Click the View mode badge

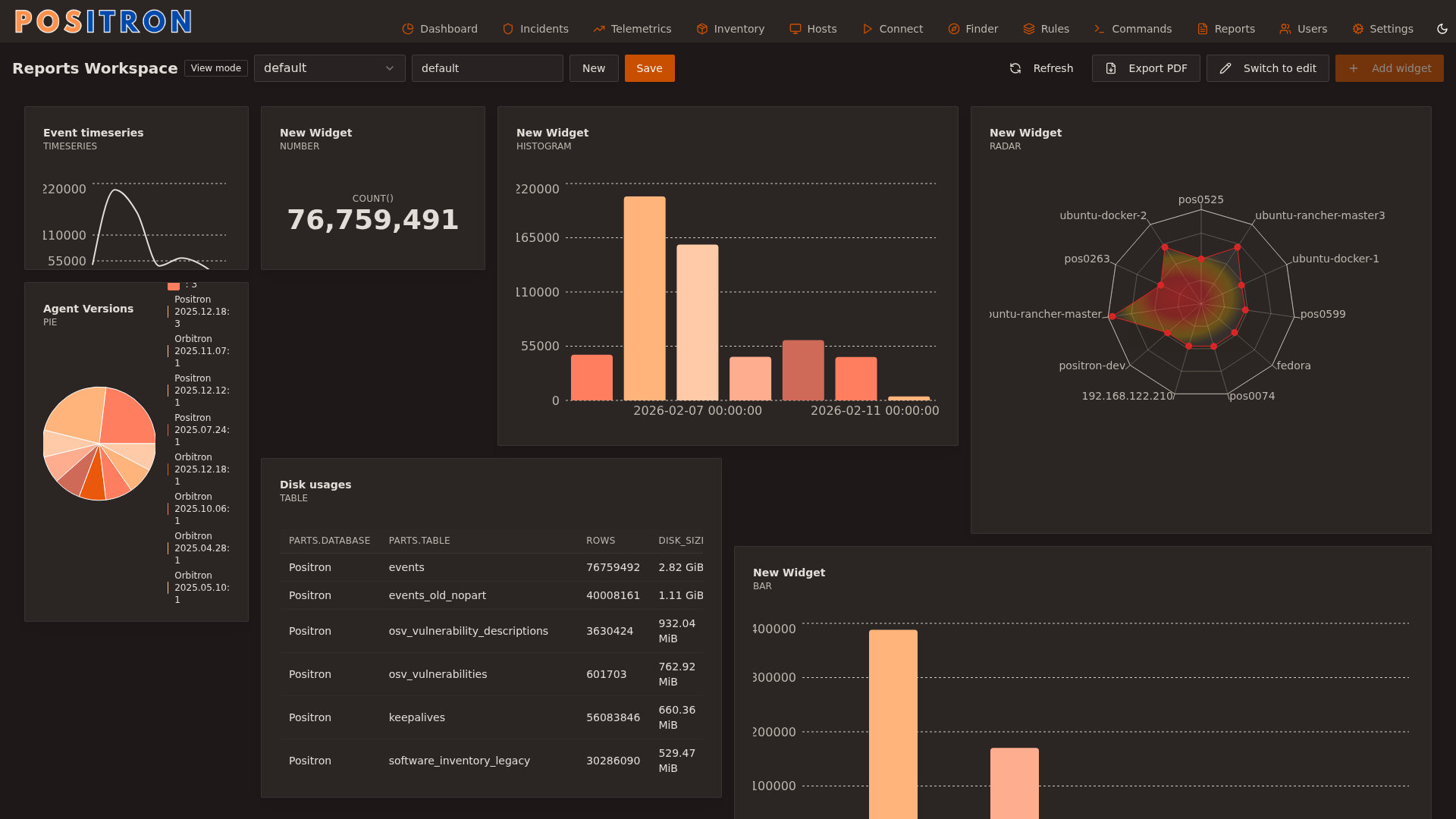(x=216, y=68)
